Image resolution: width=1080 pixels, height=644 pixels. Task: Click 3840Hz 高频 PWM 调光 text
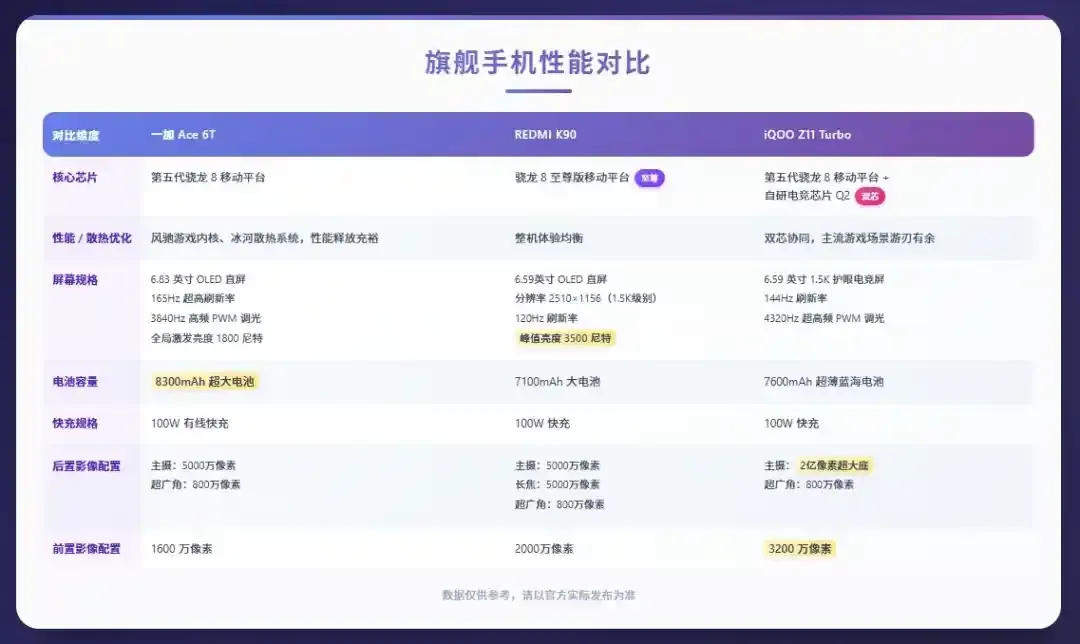[x=206, y=318]
